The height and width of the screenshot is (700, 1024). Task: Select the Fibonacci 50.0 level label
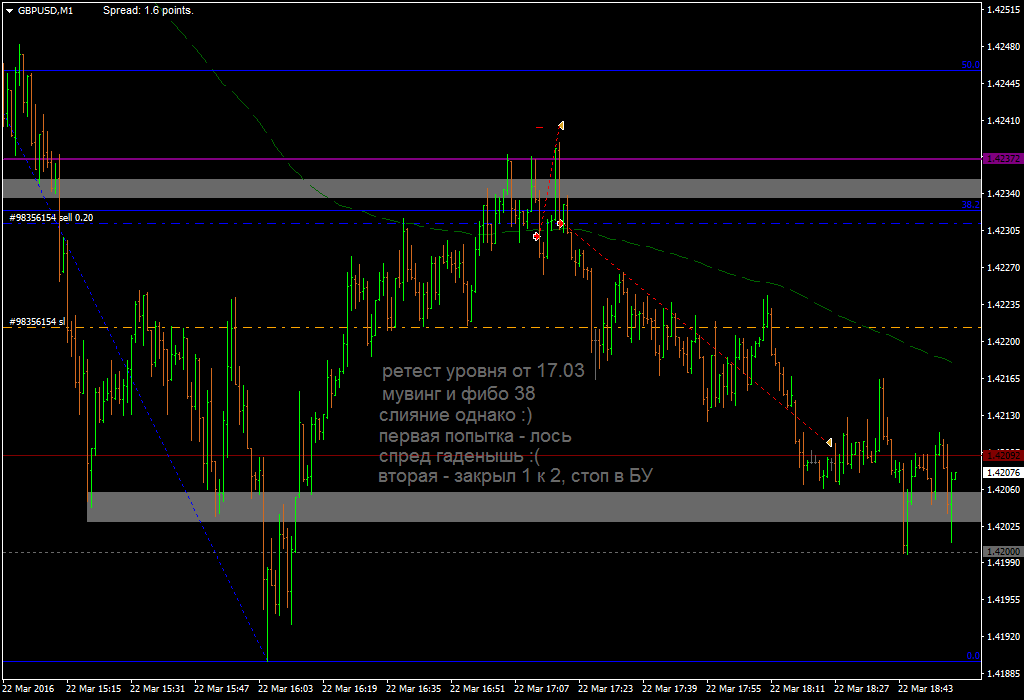click(970, 65)
